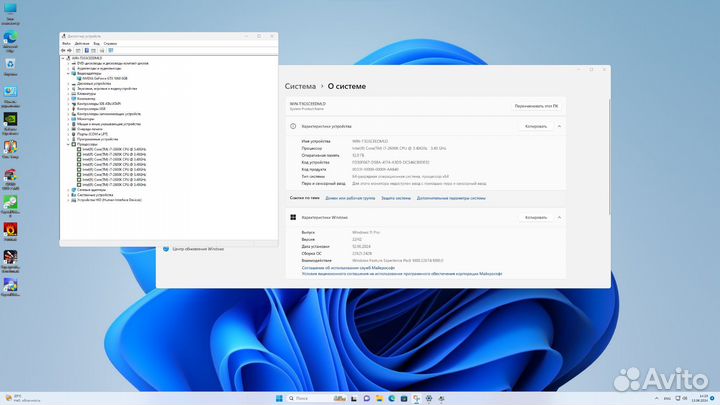
Task: Select Порты (COM и LPT) tree item
Action: tap(92, 134)
